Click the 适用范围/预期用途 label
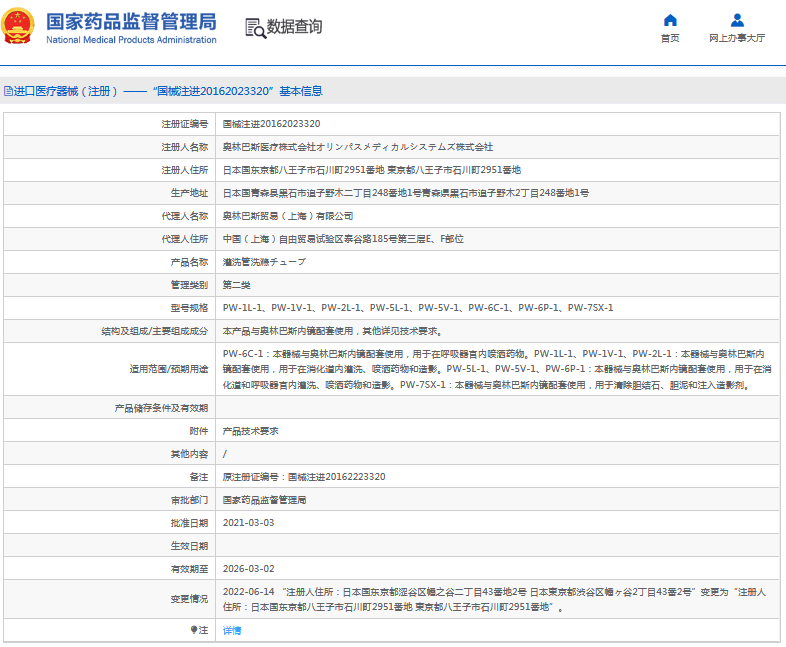The height and width of the screenshot is (647, 786). coord(168,369)
